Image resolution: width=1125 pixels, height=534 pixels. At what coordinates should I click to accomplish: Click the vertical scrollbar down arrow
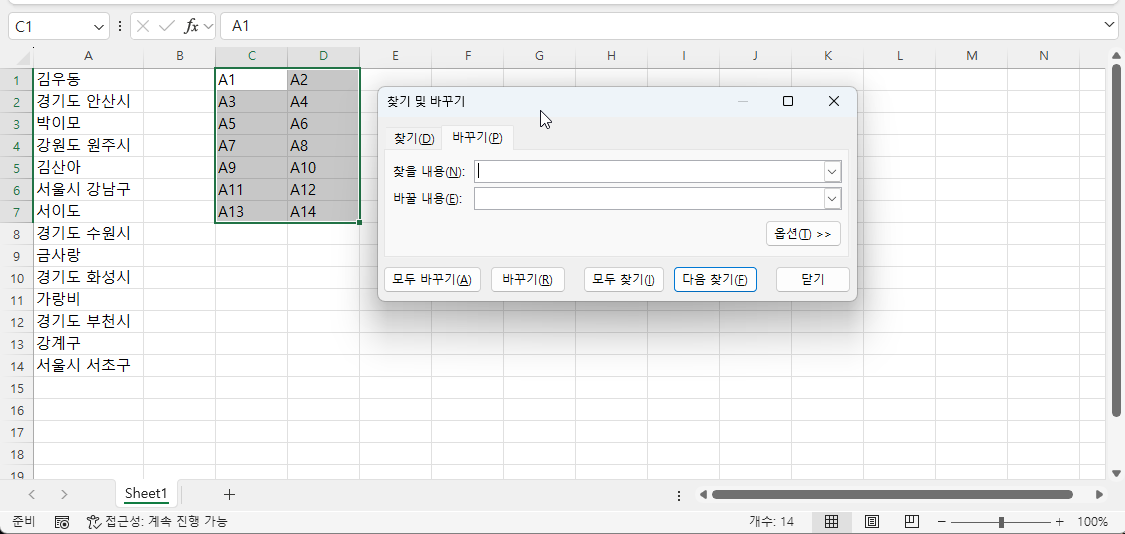click(1116, 473)
